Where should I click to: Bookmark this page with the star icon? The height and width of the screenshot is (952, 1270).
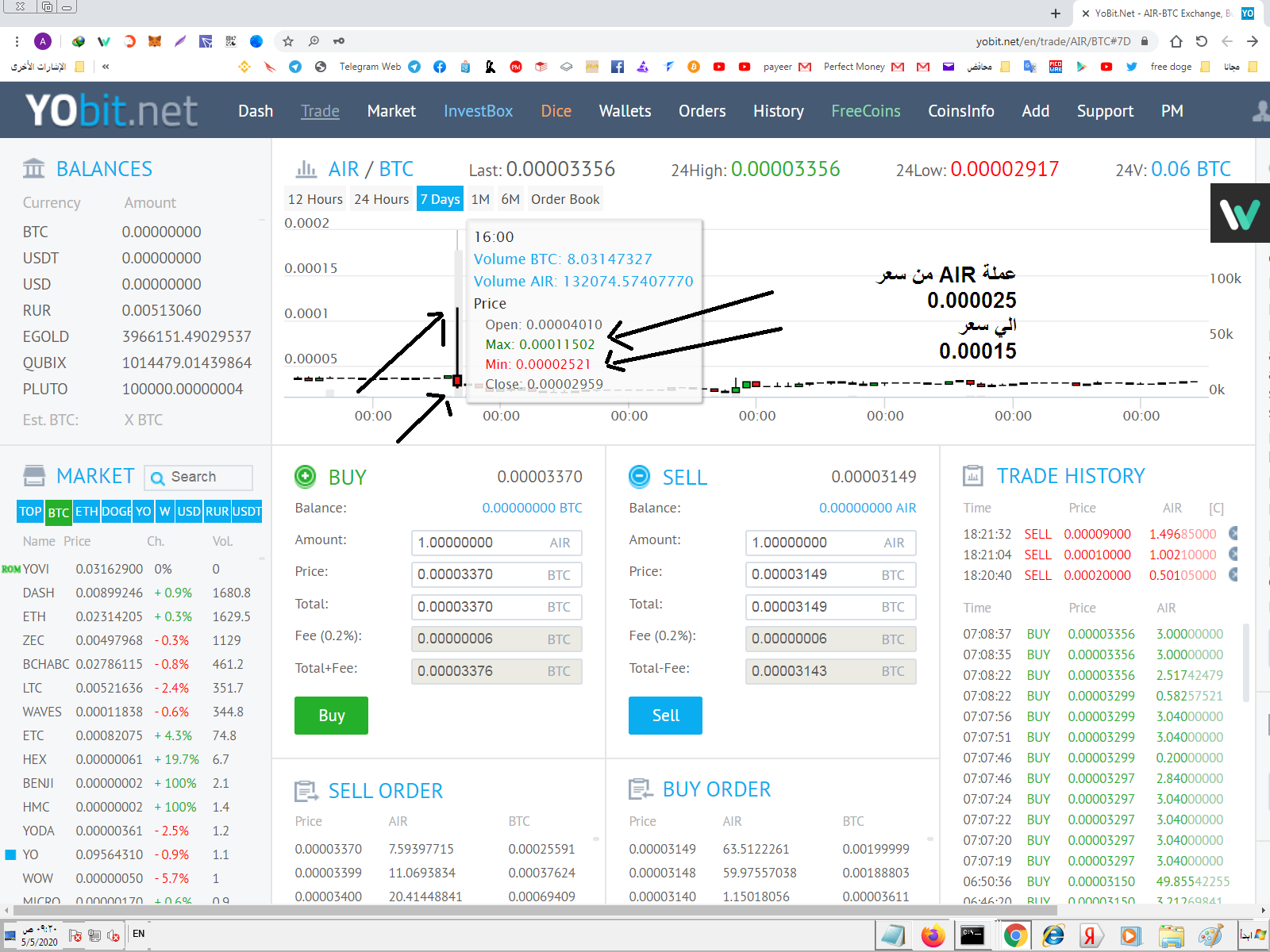click(x=288, y=41)
